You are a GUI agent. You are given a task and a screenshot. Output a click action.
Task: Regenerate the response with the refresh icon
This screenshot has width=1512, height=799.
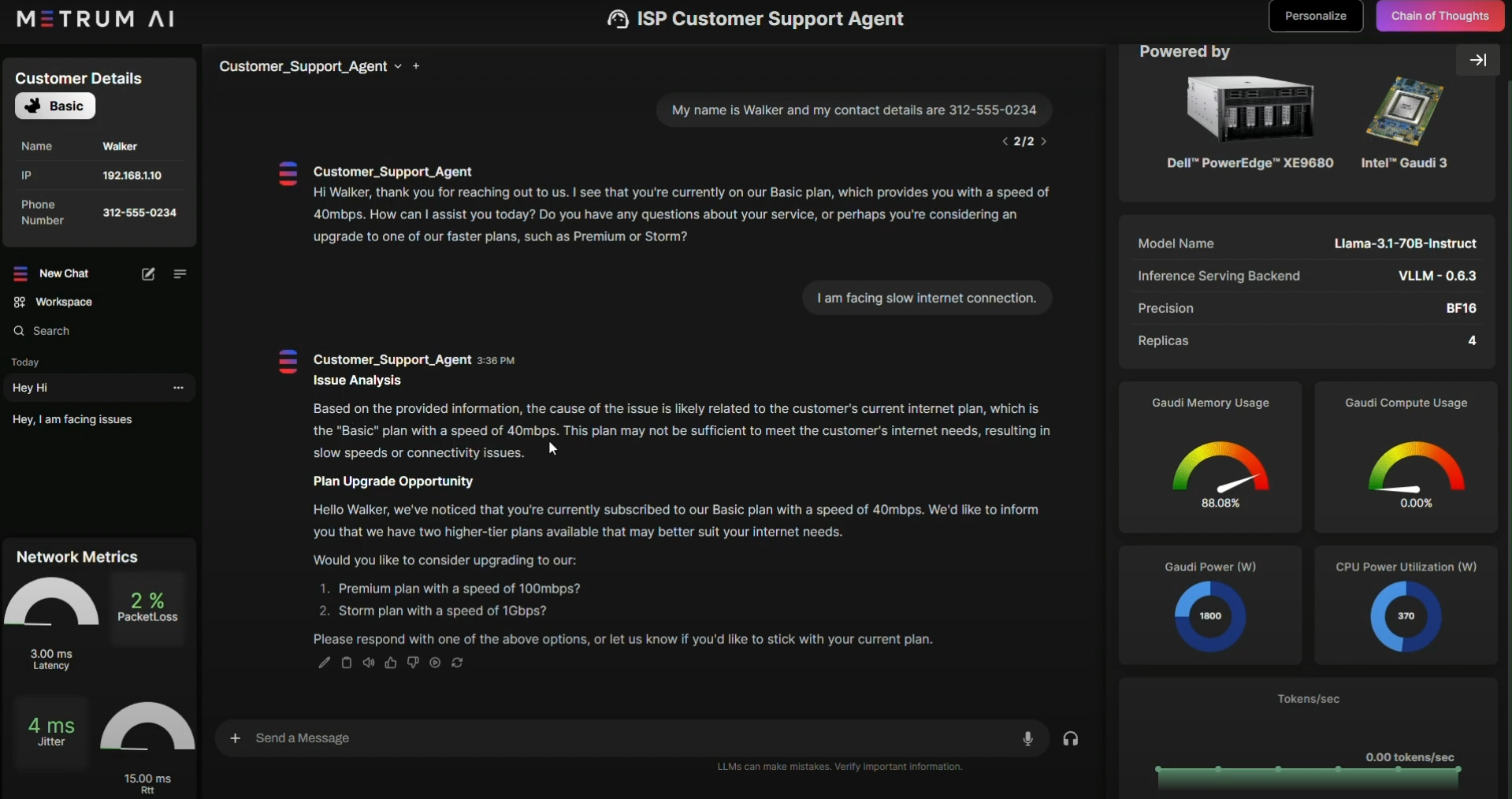pos(458,663)
